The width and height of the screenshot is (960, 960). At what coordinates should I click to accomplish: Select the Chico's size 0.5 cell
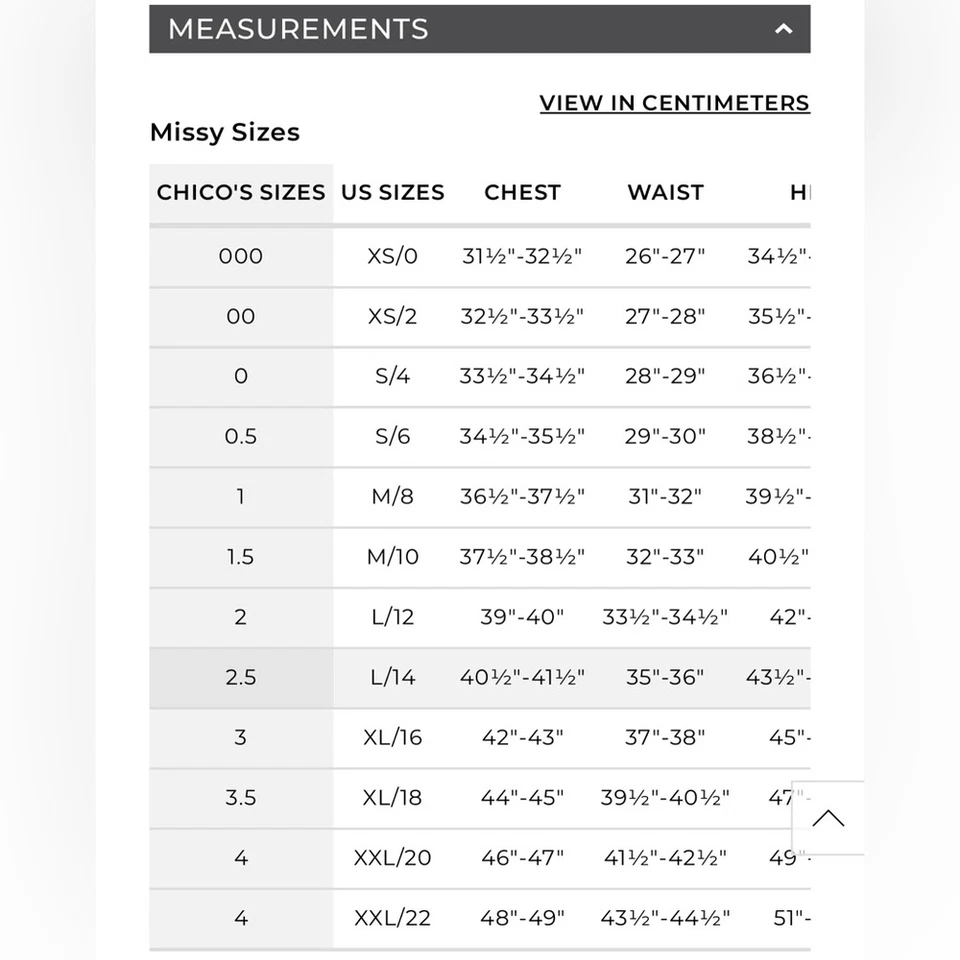[241, 436]
